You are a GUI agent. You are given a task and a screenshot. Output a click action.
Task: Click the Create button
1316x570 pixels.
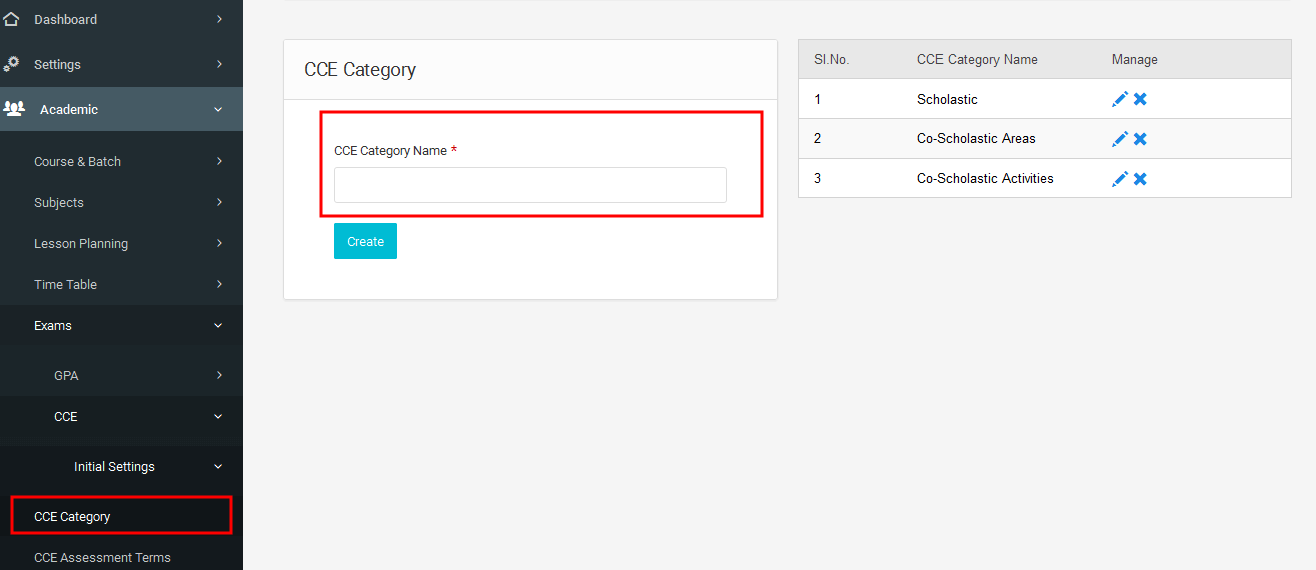pos(365,241)
